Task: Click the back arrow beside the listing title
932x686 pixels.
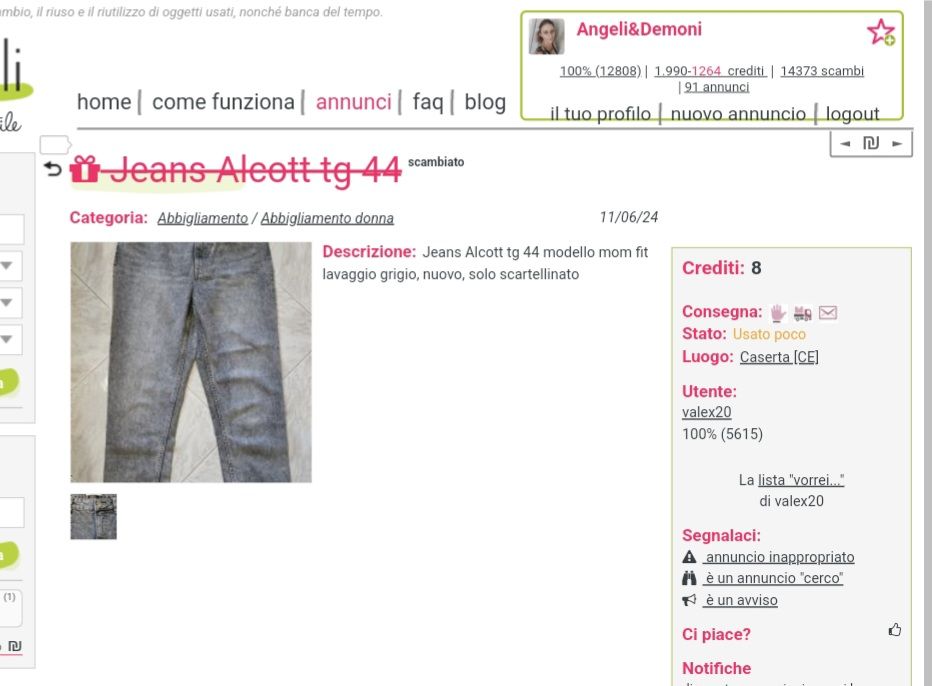Action: click(53, 169)
